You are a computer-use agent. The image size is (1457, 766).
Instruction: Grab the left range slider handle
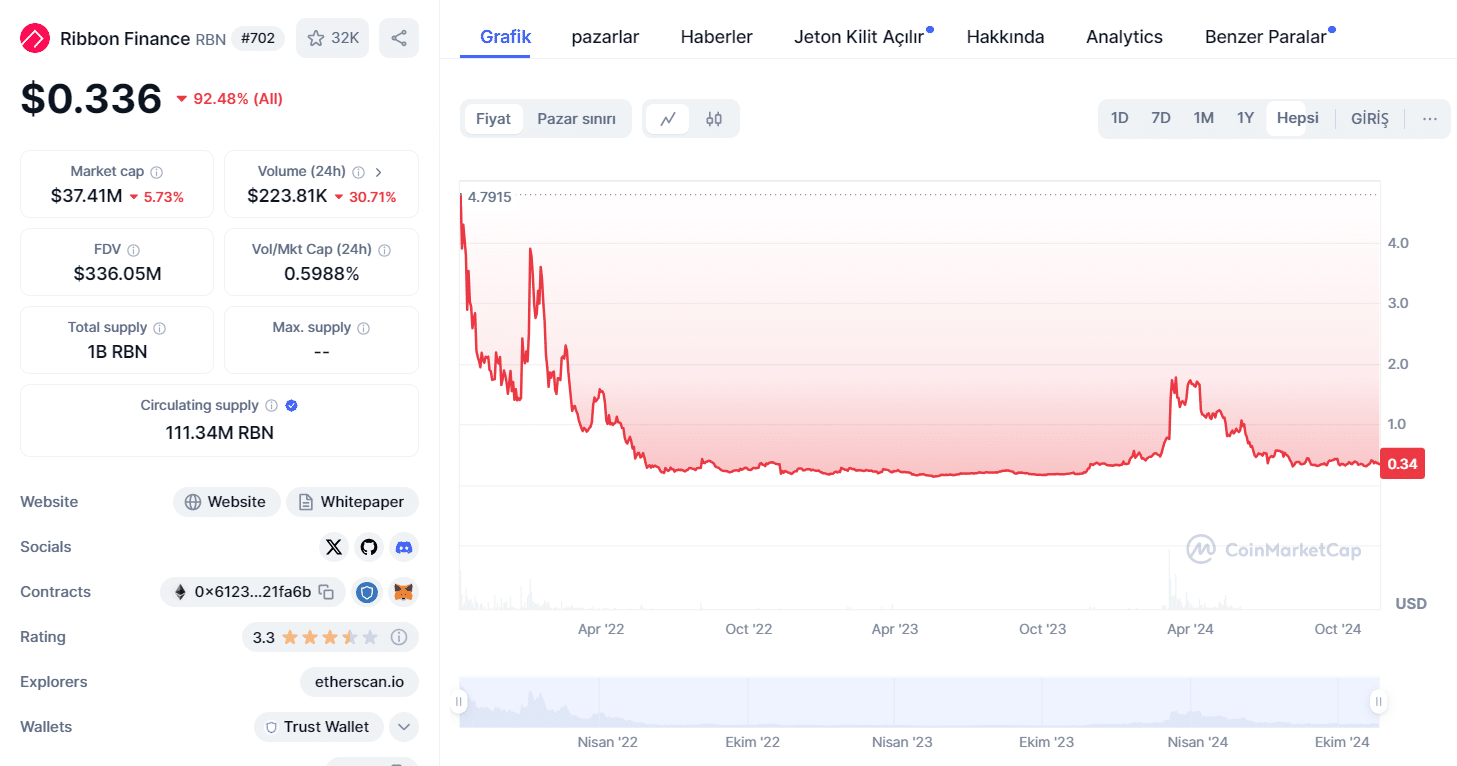[x=459, y=701]
